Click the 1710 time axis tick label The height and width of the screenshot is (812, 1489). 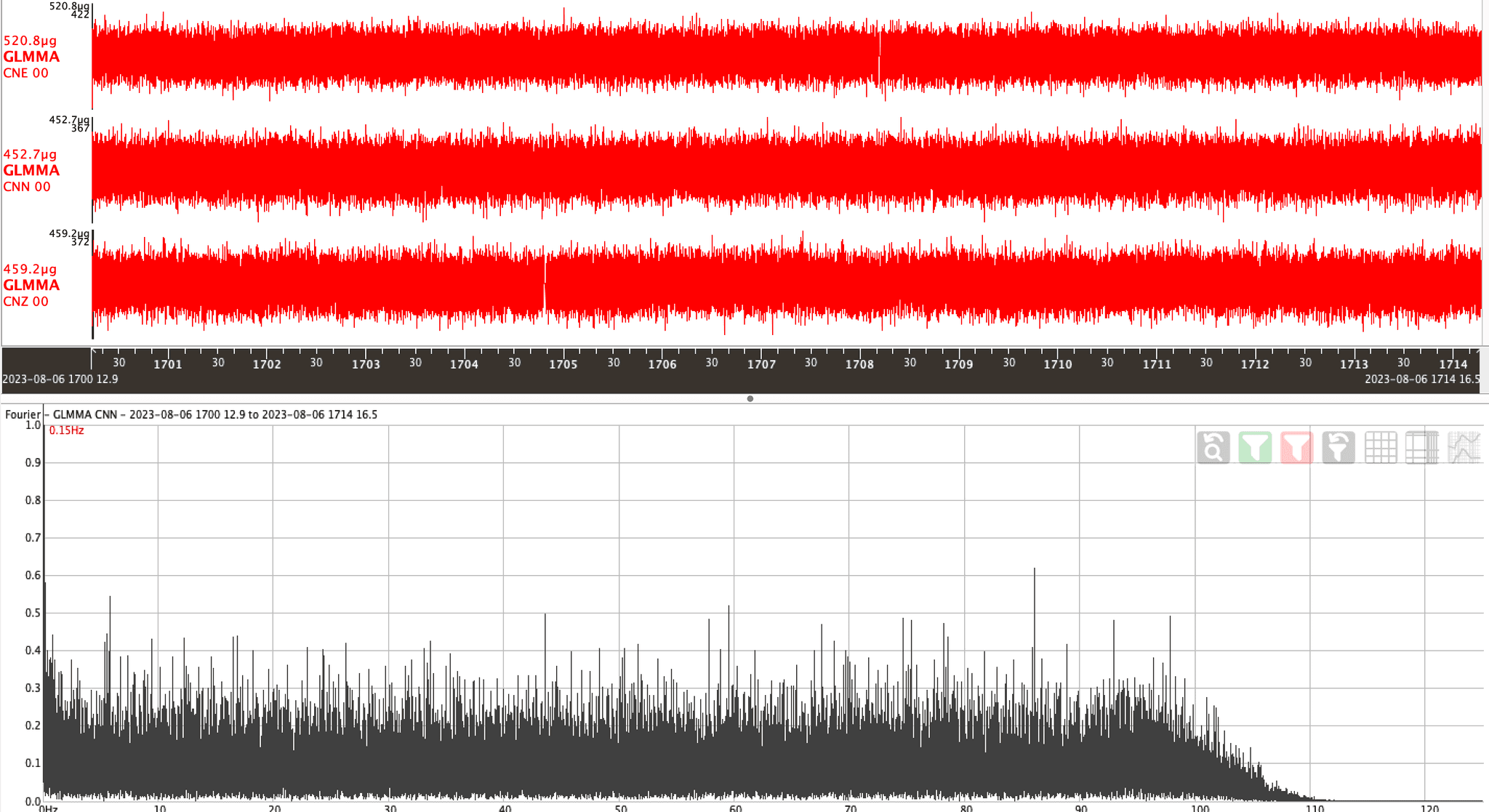[1058, 364]
